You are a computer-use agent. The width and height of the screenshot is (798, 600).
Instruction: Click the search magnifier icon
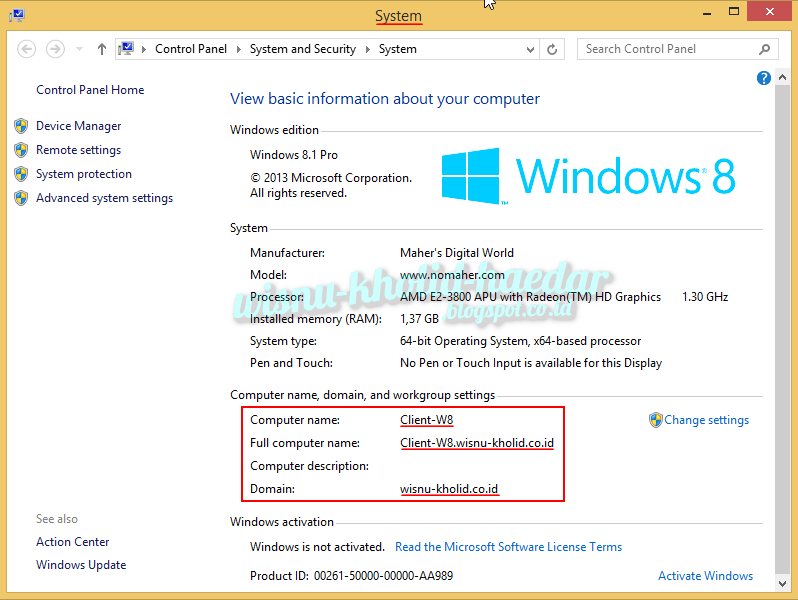764,49
